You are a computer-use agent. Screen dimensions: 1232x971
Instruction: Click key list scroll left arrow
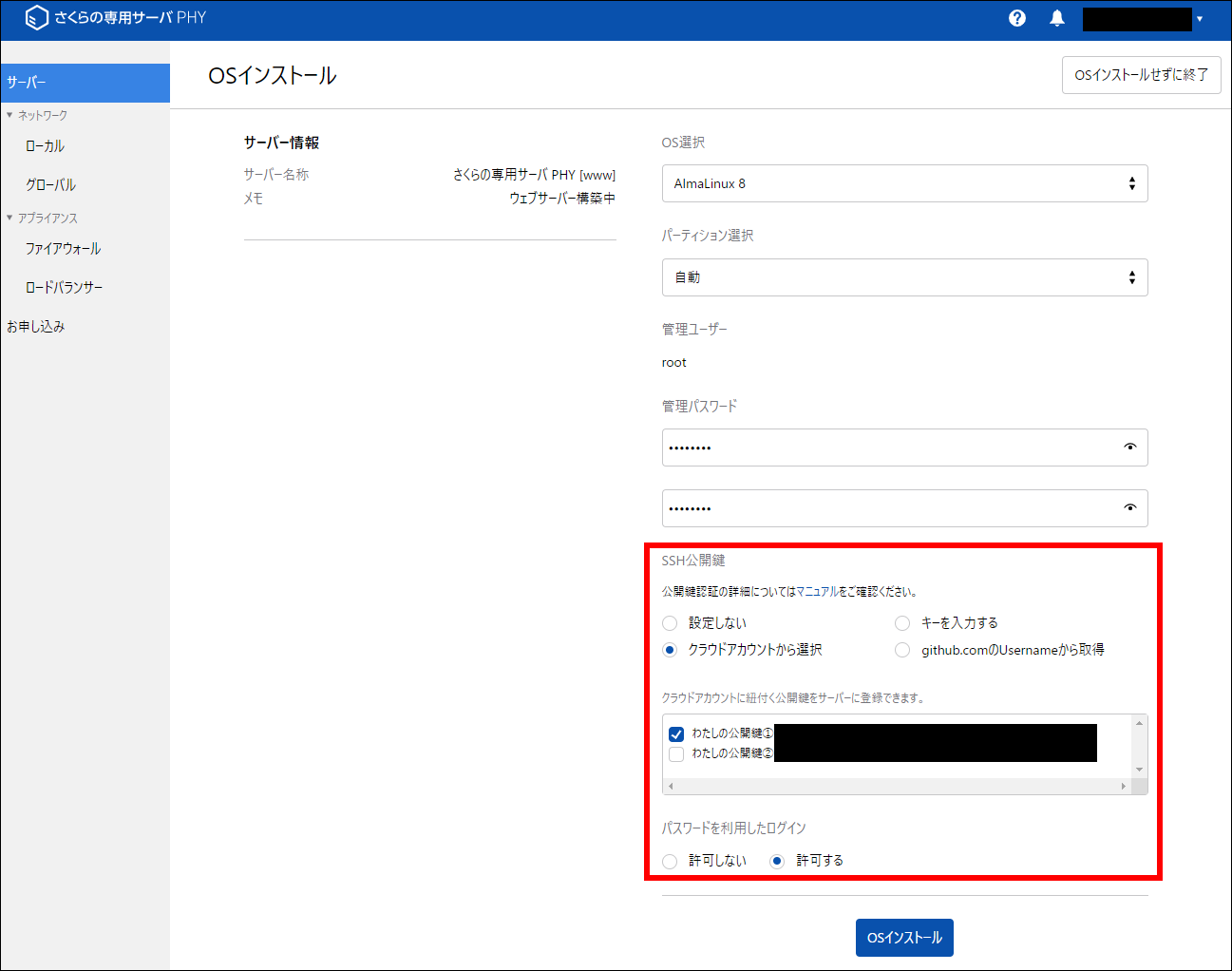click(x=671, y=786)
